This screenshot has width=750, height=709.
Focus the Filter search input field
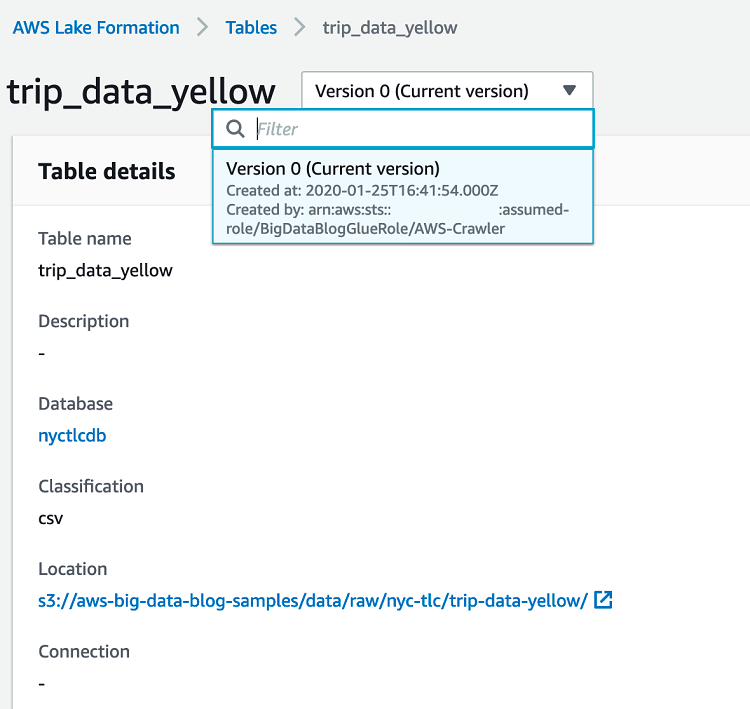403,129
